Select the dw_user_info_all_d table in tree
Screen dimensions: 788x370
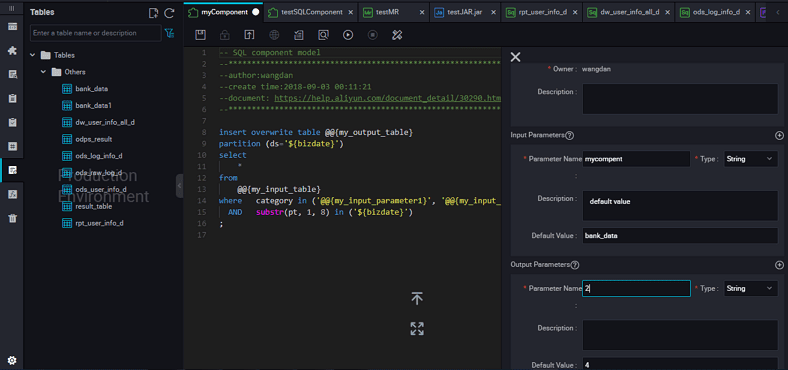click(105, 122)
